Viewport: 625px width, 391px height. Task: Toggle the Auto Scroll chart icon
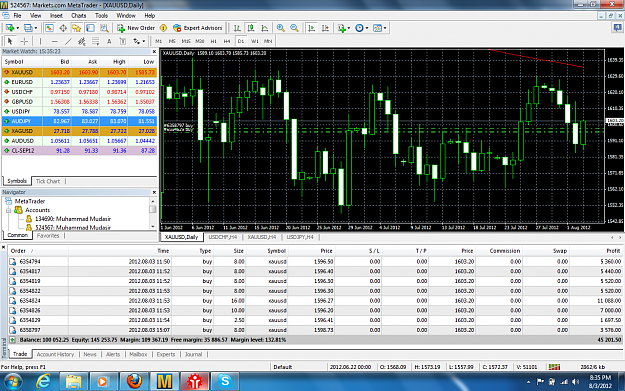[312, 28]
